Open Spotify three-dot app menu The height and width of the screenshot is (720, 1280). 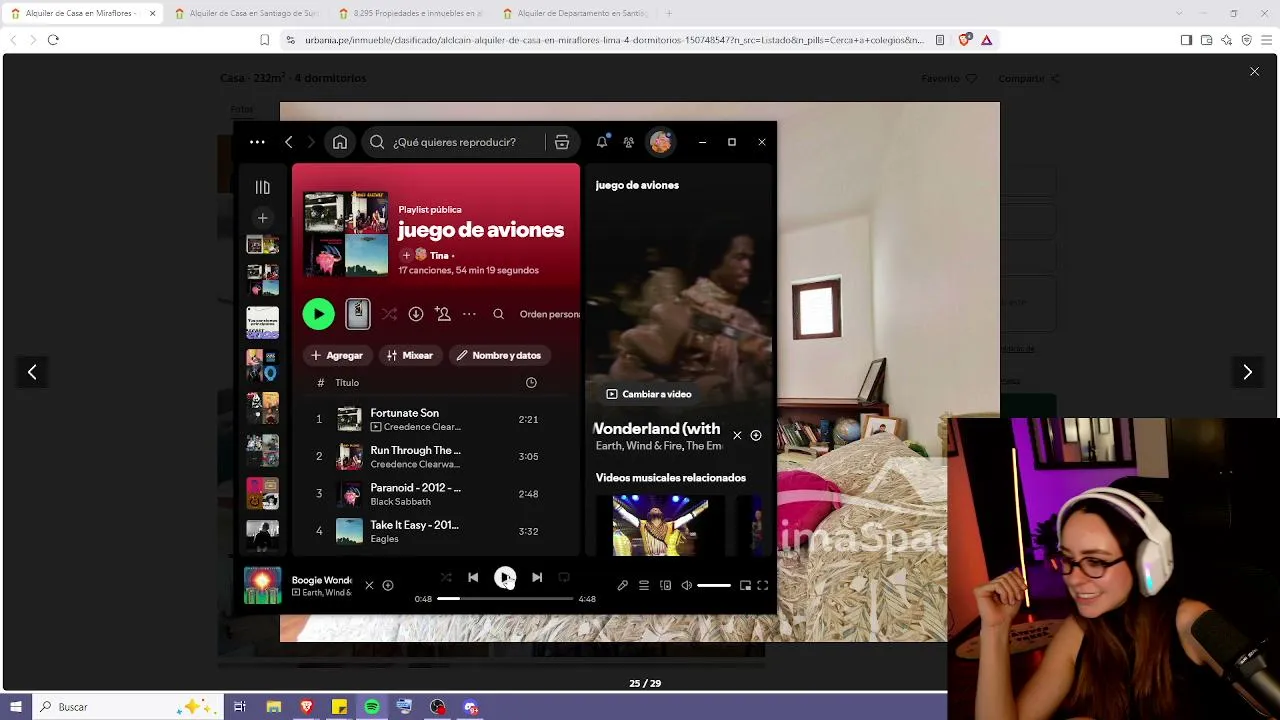click(x=257, y=142)
